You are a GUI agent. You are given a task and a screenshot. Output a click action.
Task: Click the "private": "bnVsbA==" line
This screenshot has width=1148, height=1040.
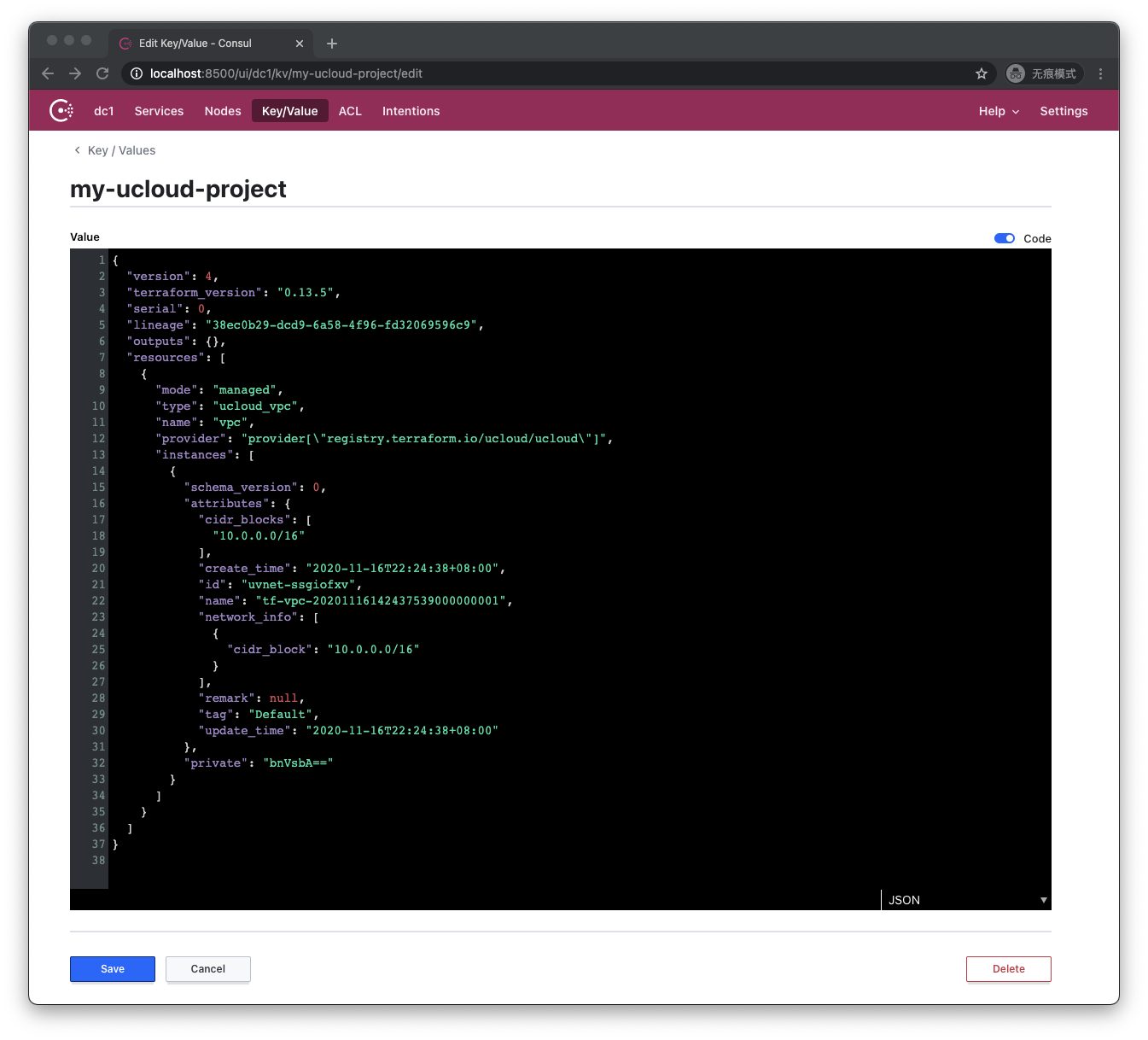click(259, 763)
